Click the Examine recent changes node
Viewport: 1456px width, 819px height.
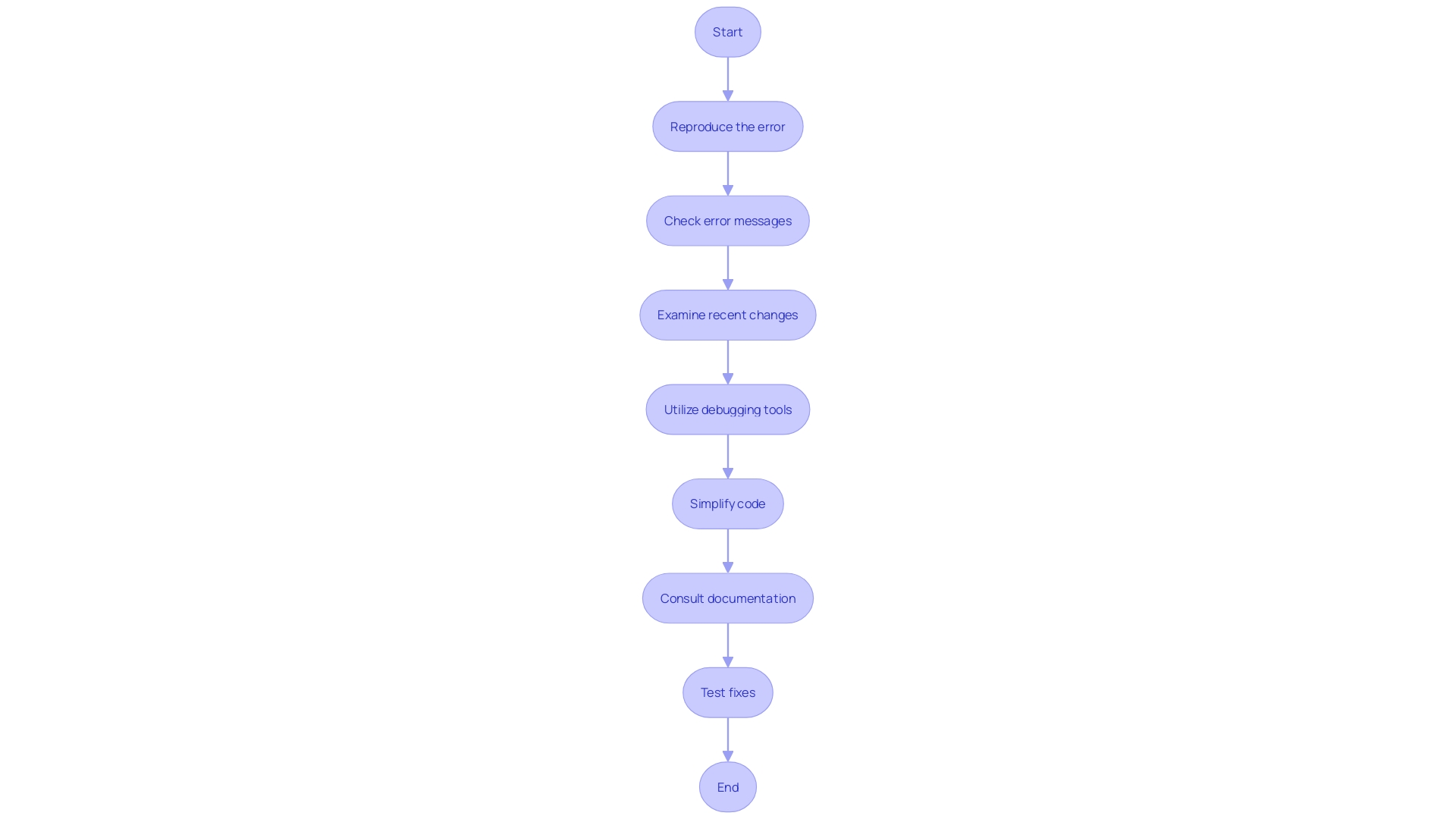tap(727, 314)
